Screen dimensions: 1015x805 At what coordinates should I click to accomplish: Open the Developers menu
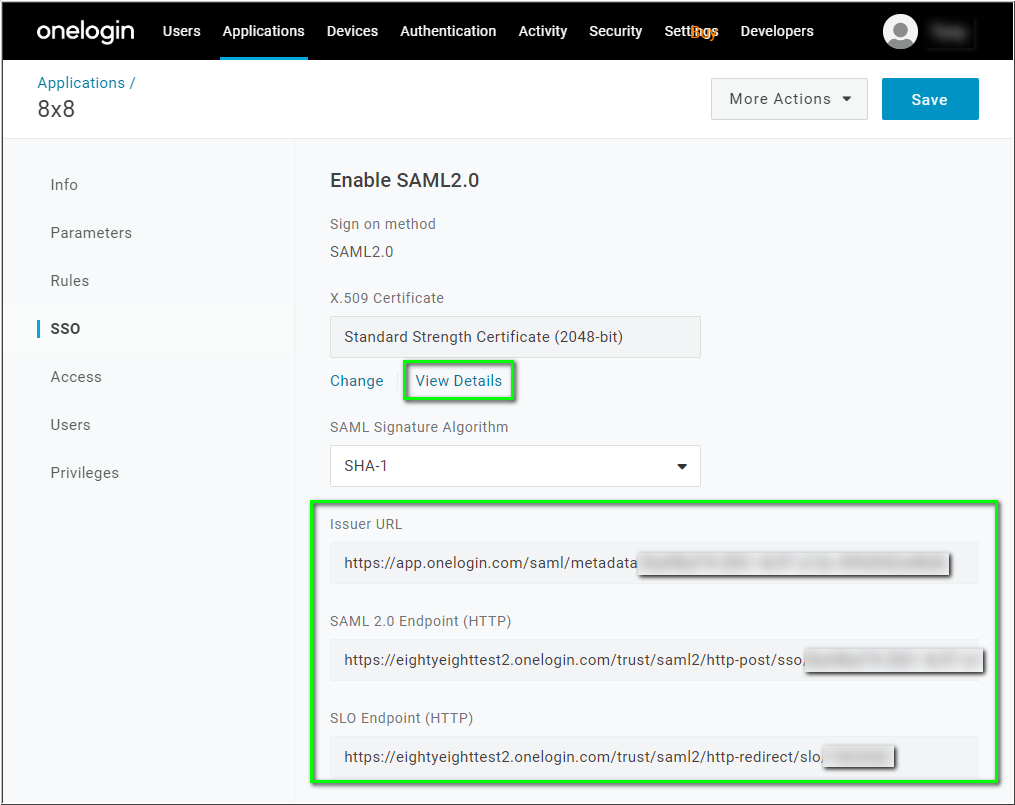click(x=777, y=31)
